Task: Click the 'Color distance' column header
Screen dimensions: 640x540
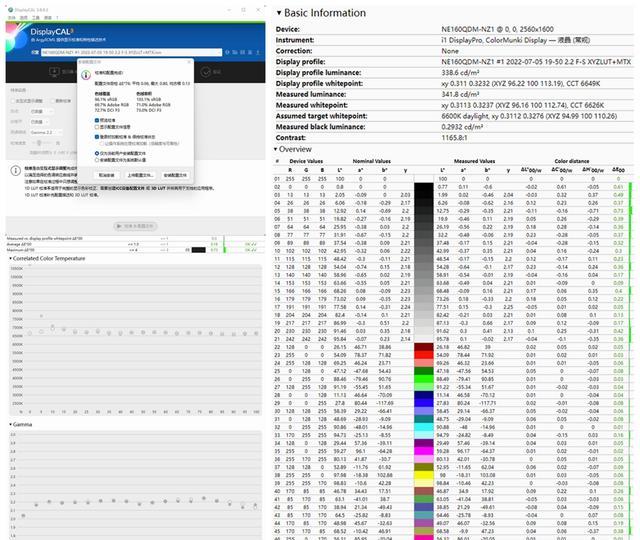Action: pos(571,161)
